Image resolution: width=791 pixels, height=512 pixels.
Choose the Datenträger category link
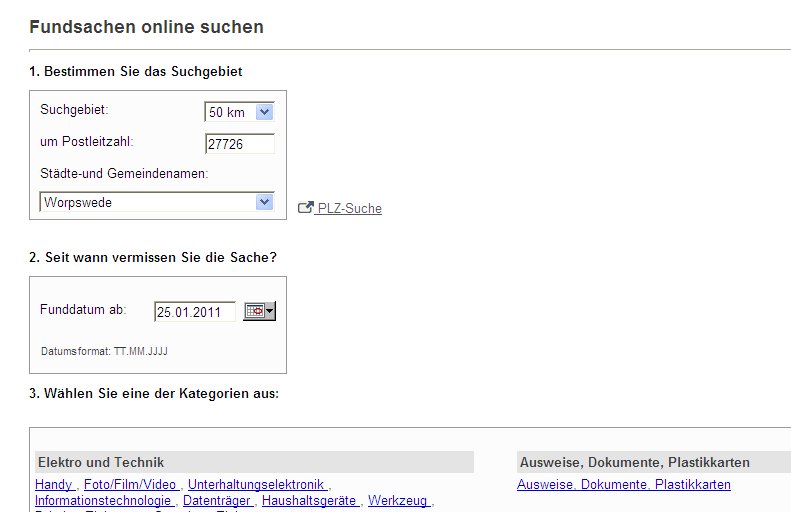coord(217,500)
